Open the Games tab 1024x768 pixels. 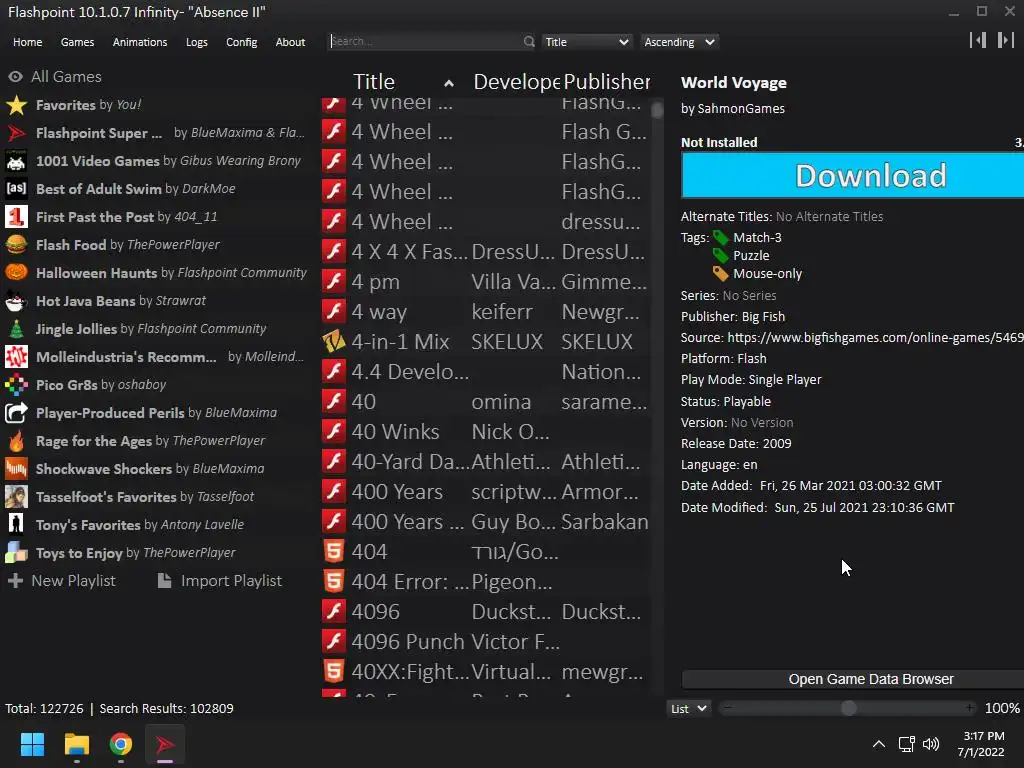[77, 42]
